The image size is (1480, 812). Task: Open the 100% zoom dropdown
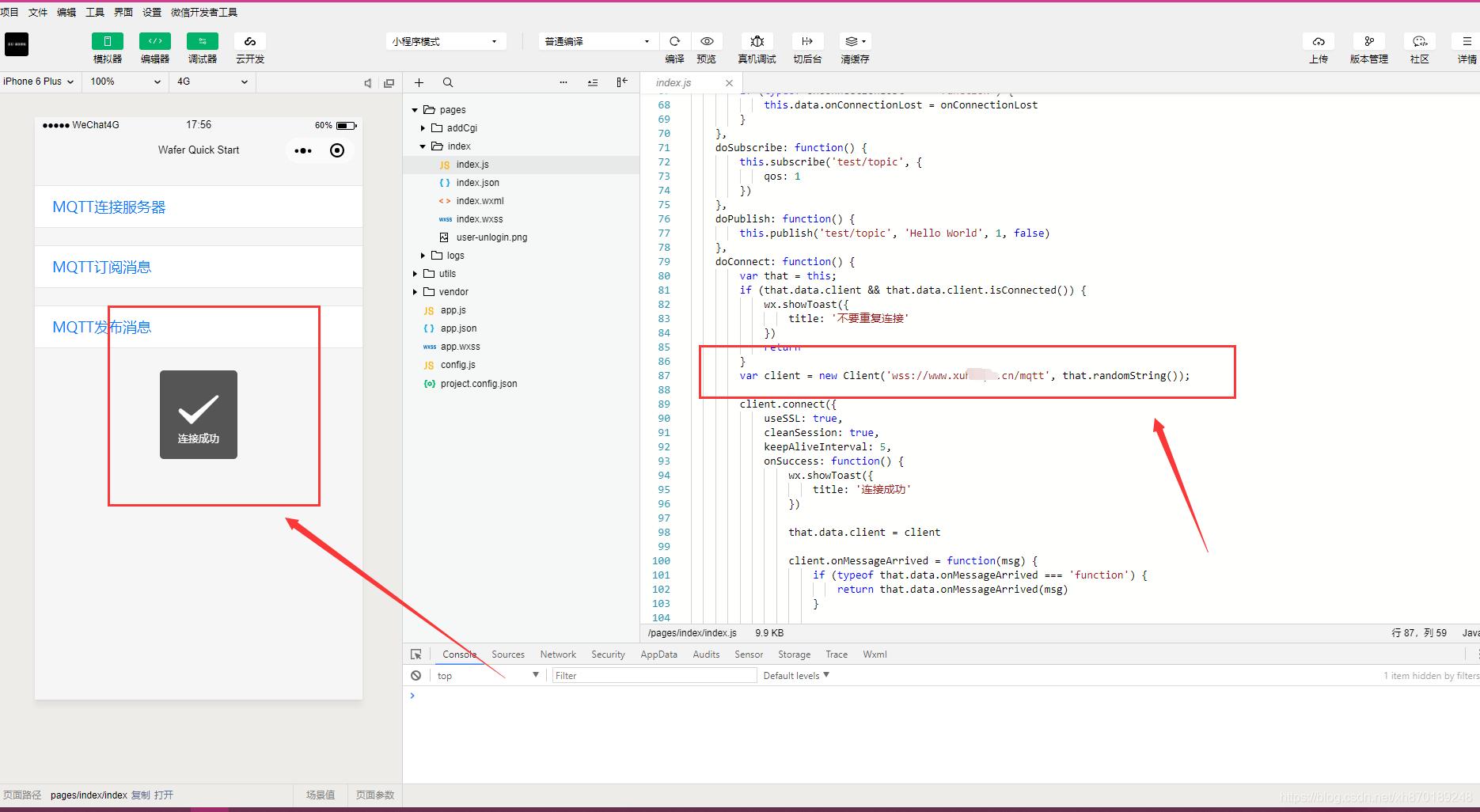click(125, 82)
